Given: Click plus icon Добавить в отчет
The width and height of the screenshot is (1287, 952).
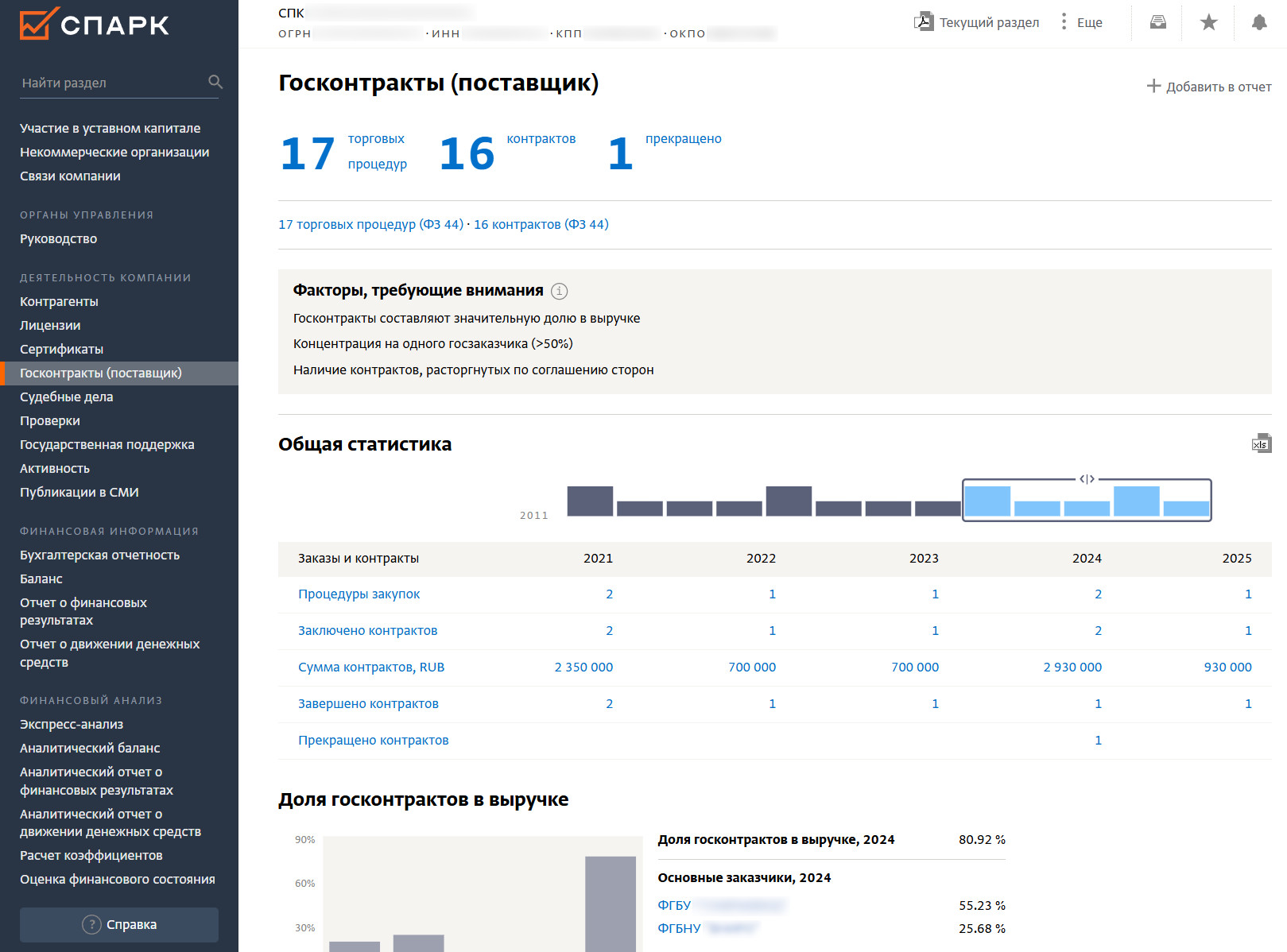Looking at the screenshot, I should (x=1153, y=86).
